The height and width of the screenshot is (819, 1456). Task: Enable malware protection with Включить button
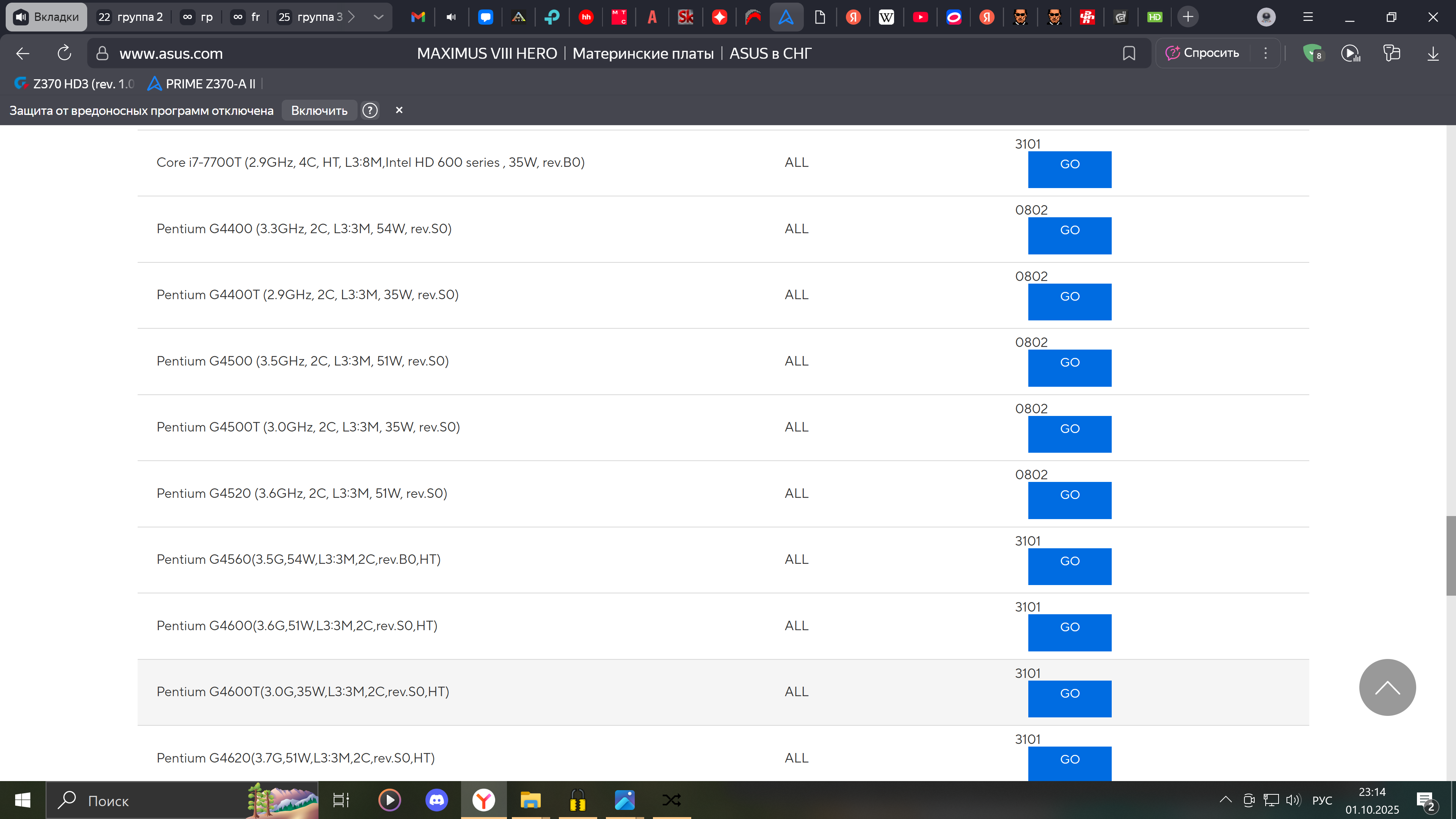point(319,110)
